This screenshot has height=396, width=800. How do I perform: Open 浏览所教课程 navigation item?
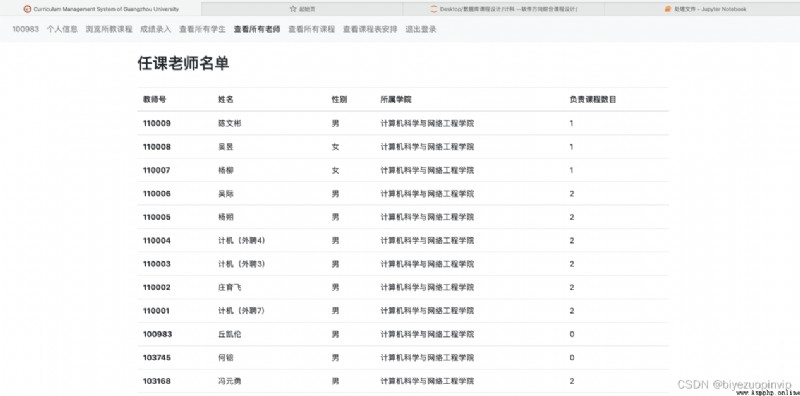click(x=109, y=29)
